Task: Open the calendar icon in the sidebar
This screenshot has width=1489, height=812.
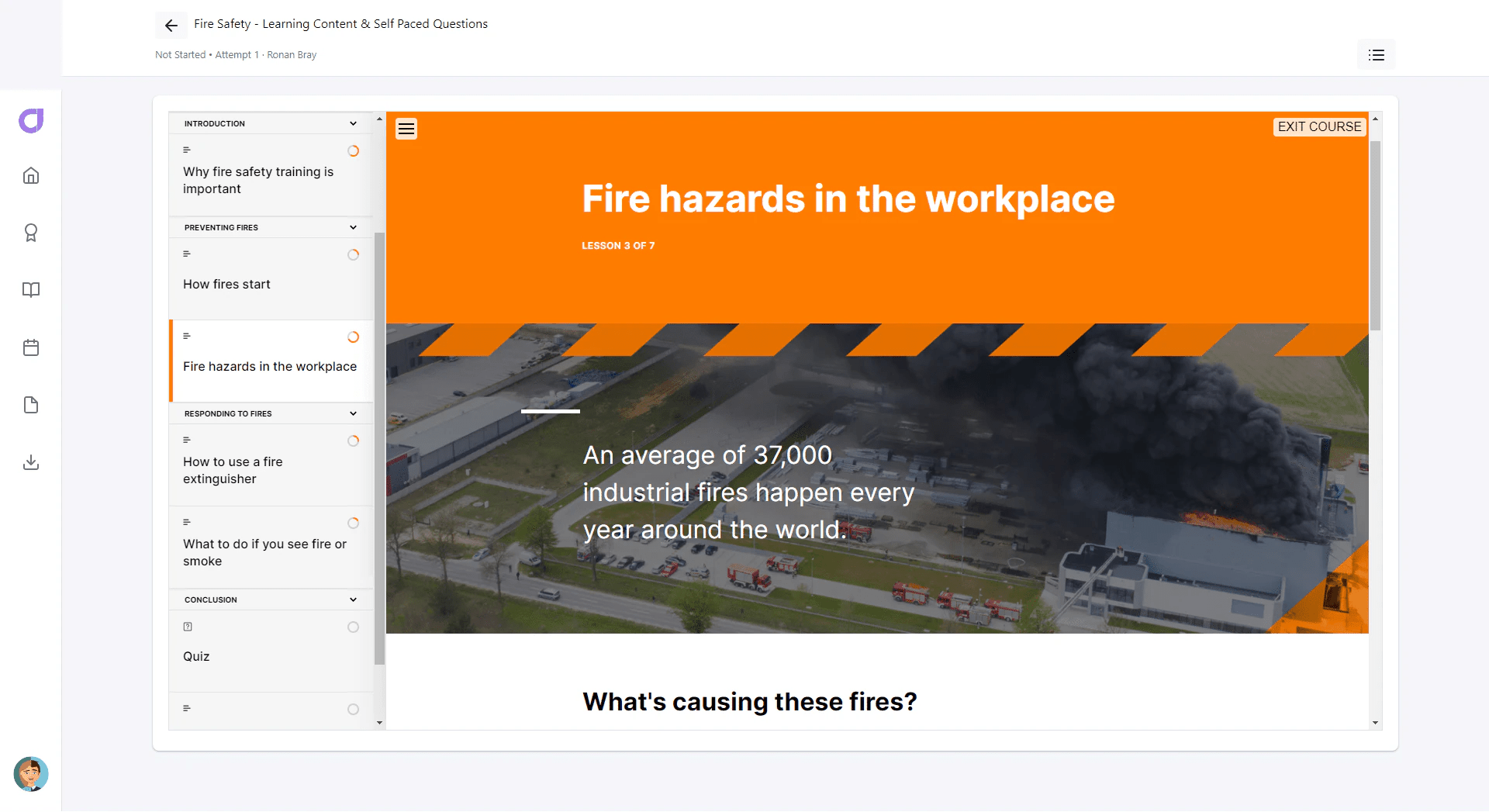Action: [31, 347]
